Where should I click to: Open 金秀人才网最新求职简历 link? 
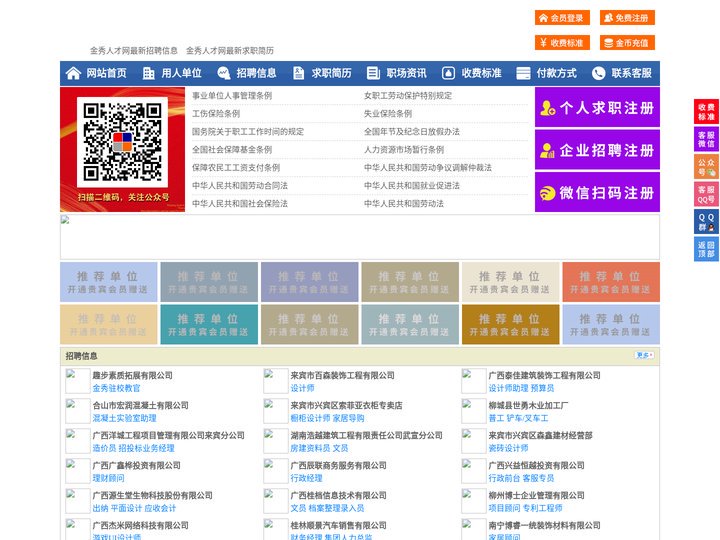click(x=230, y=51)
